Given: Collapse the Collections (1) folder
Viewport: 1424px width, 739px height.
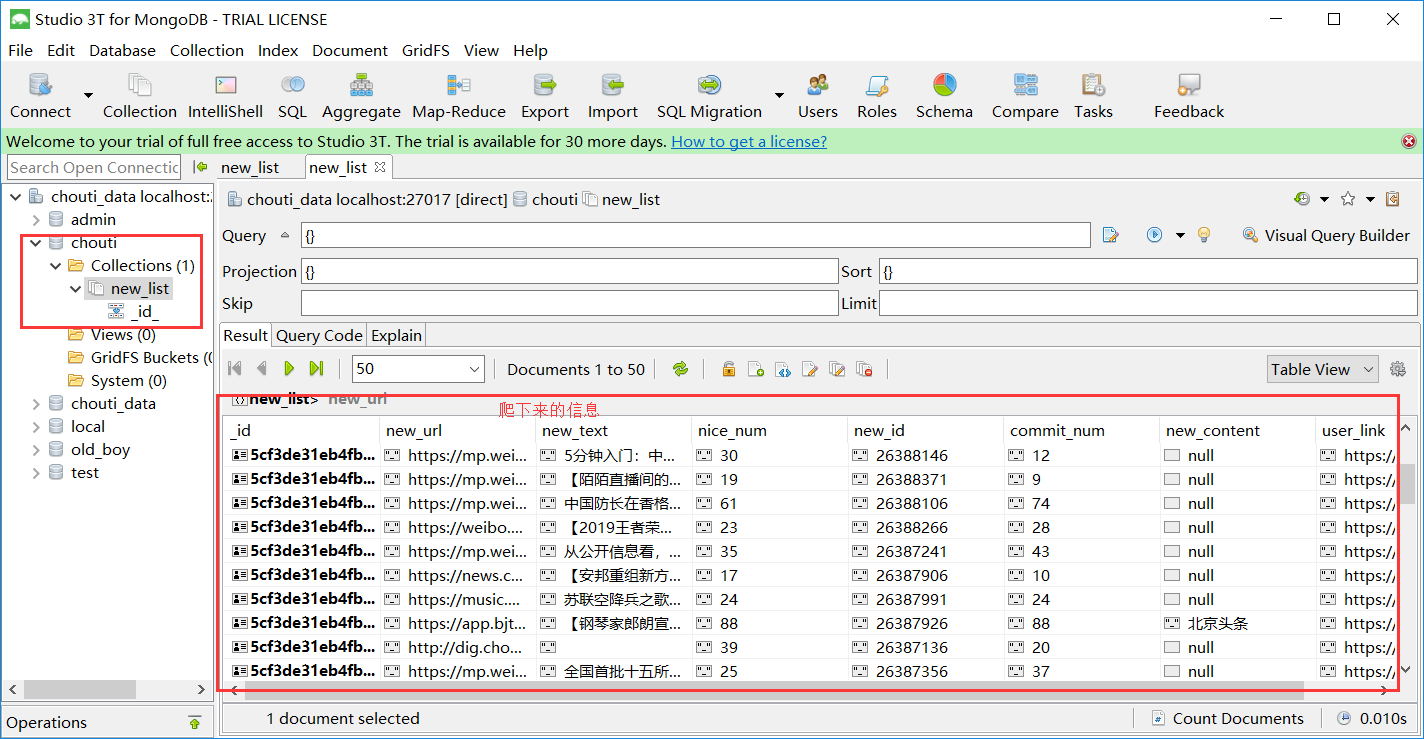Looking at the screenshot, I should pos(56,266).
